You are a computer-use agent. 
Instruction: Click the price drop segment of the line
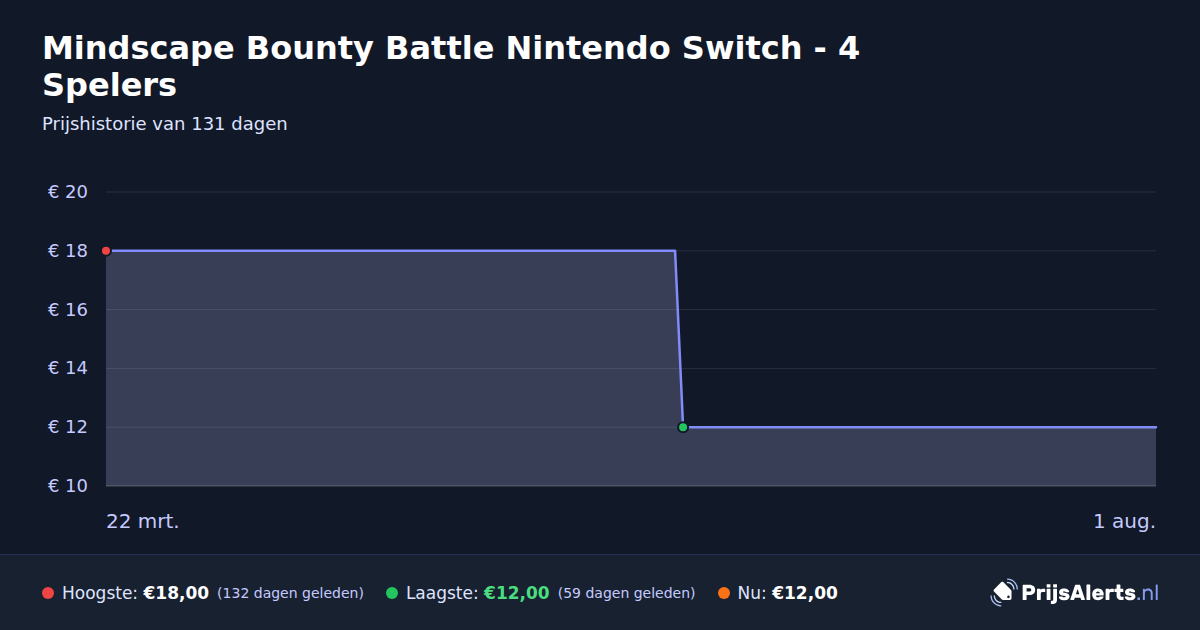[x=679, y=339]
